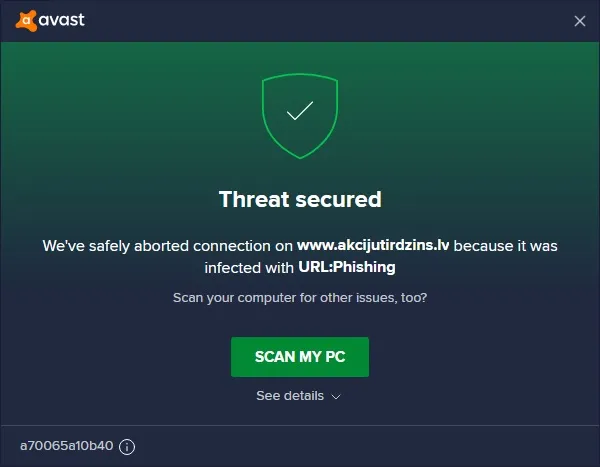The height and width of the screenshot is (467, 600).
Task: Click the alert code a70065a10b40
Action: (x=67, y=446)
